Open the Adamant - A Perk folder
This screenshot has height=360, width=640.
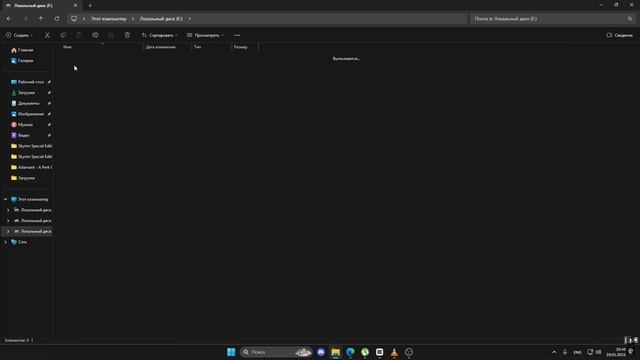[31, 167]
